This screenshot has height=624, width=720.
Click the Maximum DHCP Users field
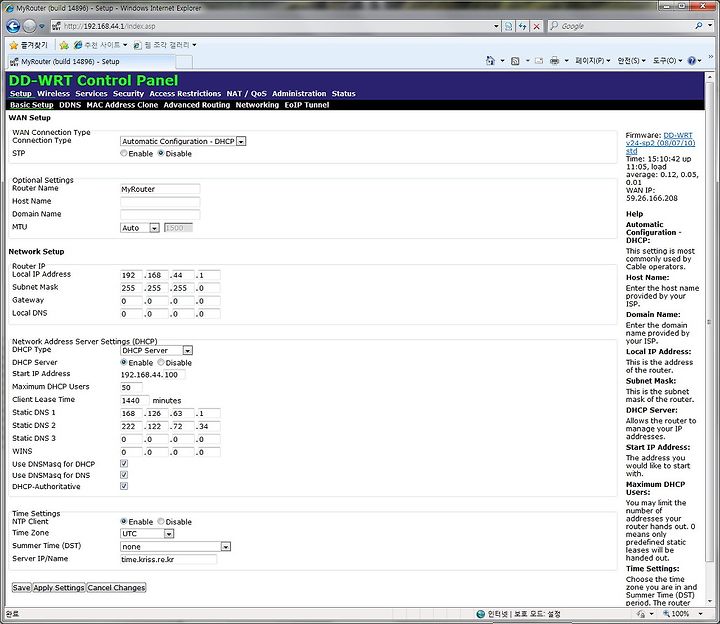[x=131, y=387]
